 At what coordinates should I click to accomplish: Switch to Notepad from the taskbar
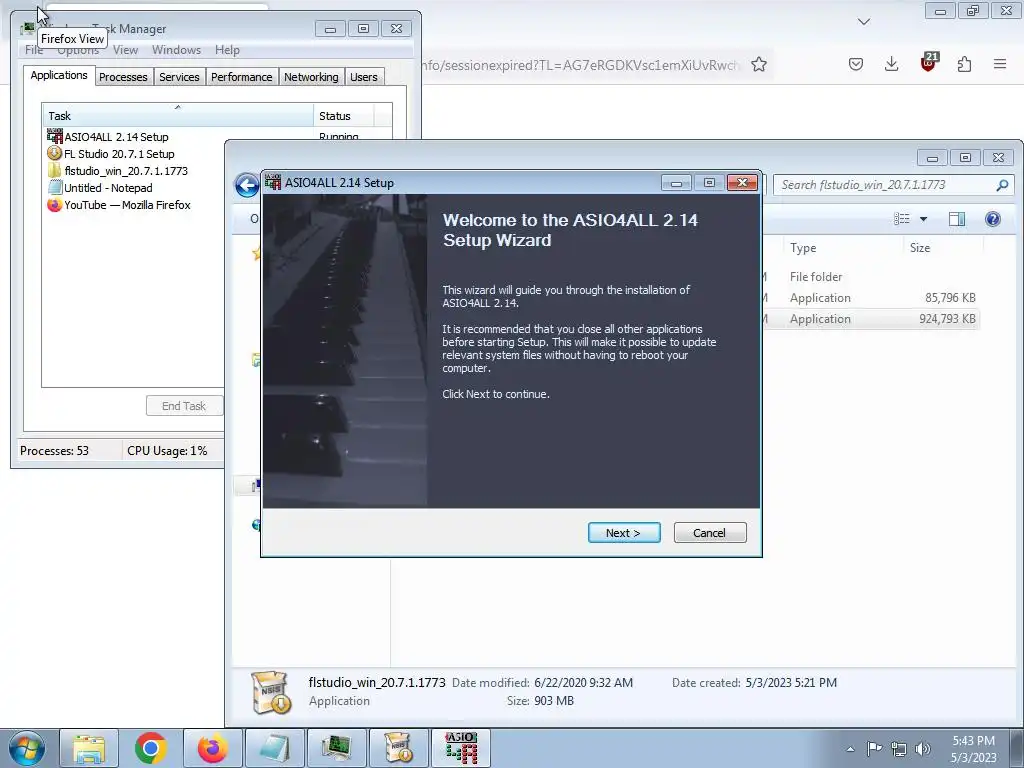[x=274, y=748]
